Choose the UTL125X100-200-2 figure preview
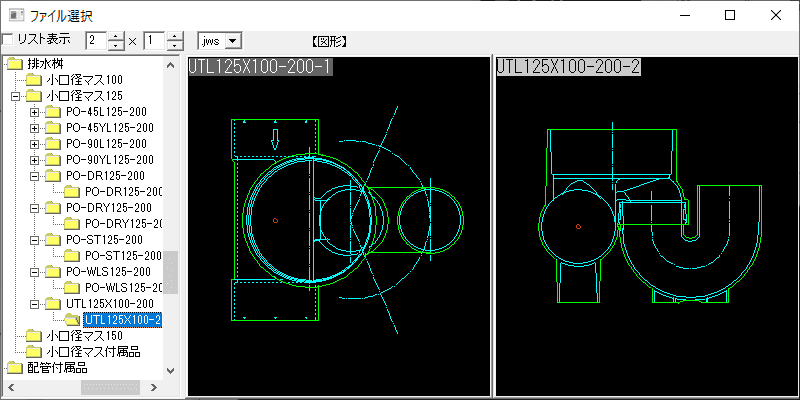 click(x=646, y=226)
